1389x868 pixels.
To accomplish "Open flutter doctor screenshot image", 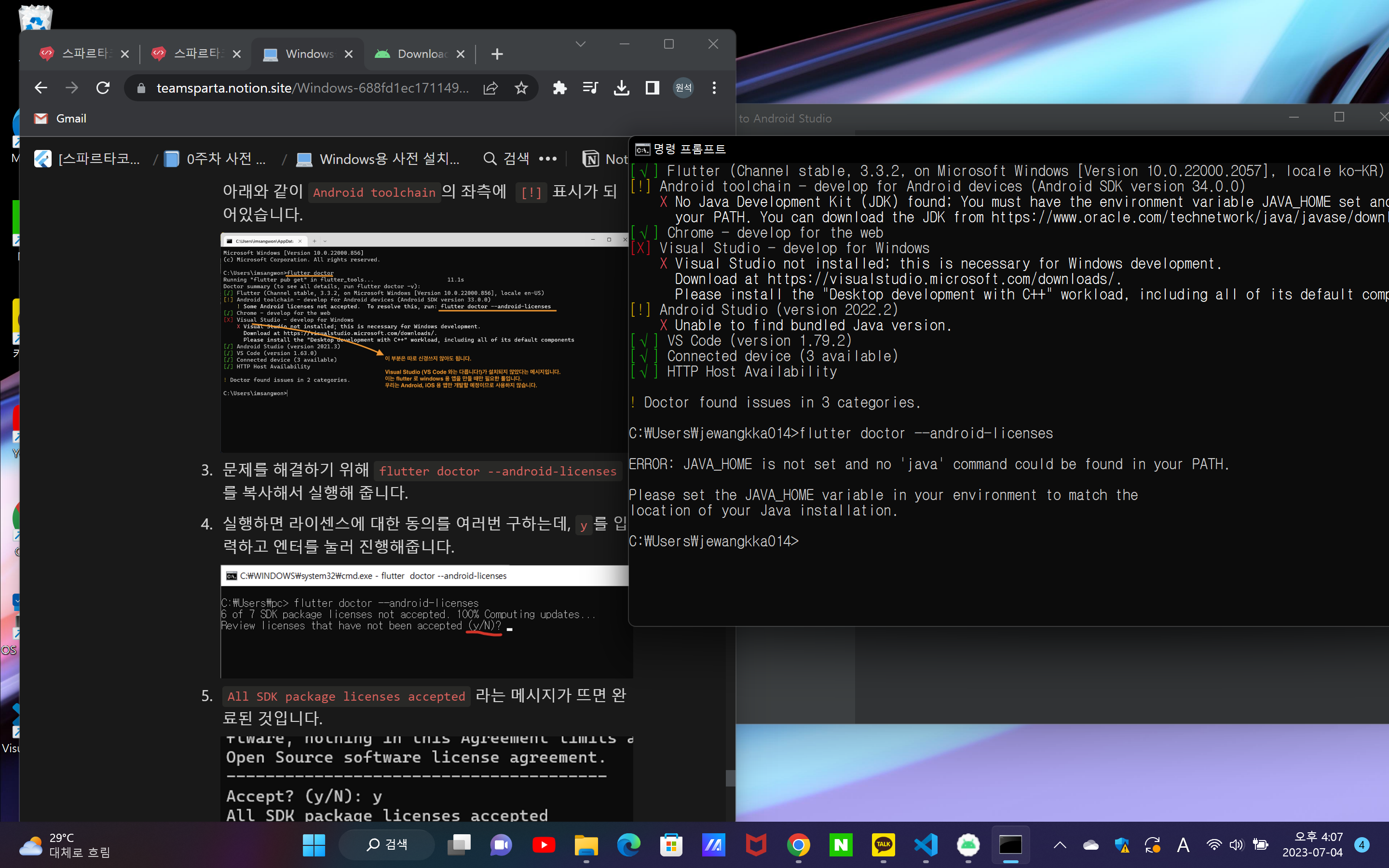I will click(x=425, y=342).
